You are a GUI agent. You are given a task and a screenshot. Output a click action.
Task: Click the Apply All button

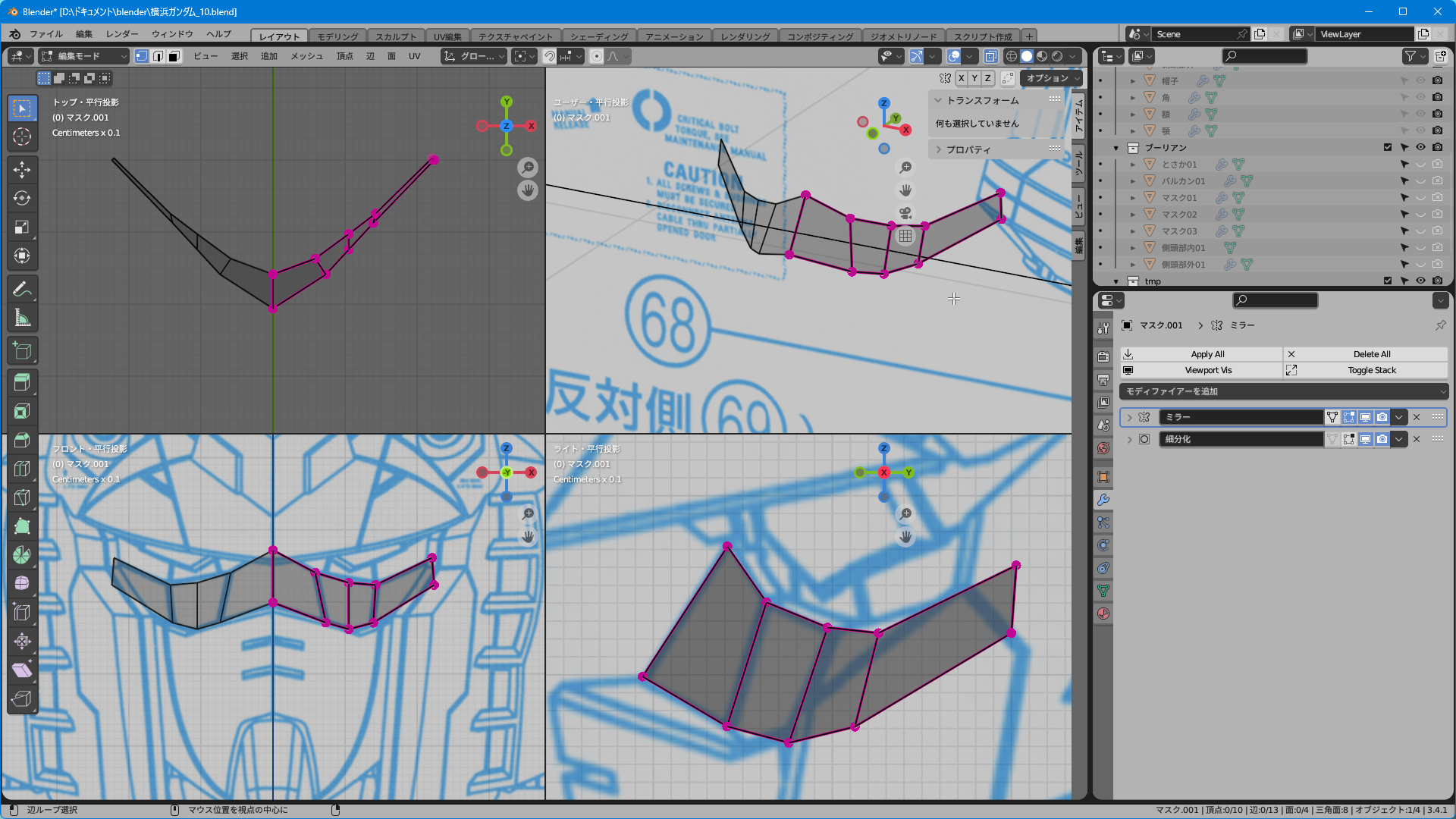point(1207,354)
